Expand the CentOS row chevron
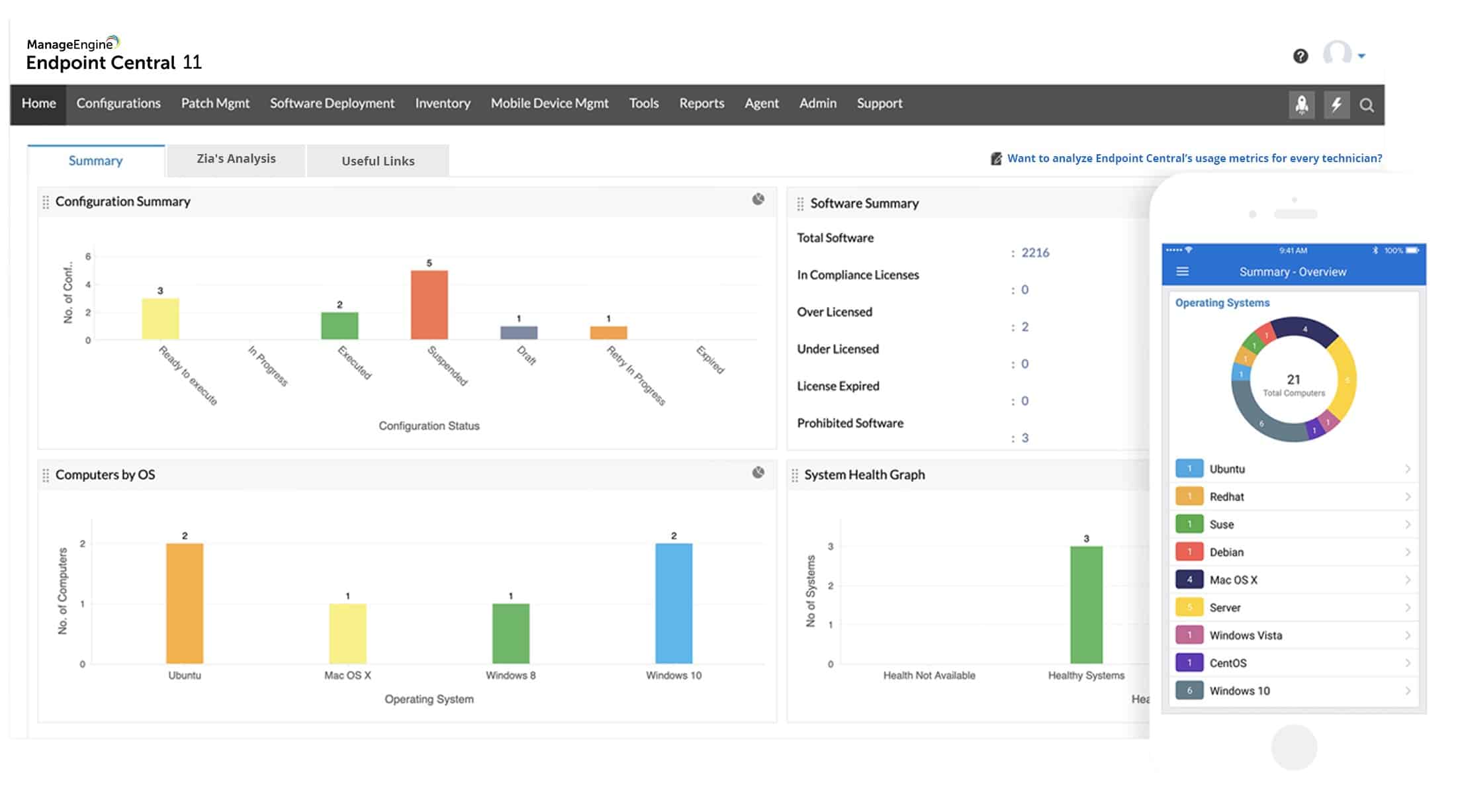Viewport: 1460px width, 812px height. [x=1408, y=663]
